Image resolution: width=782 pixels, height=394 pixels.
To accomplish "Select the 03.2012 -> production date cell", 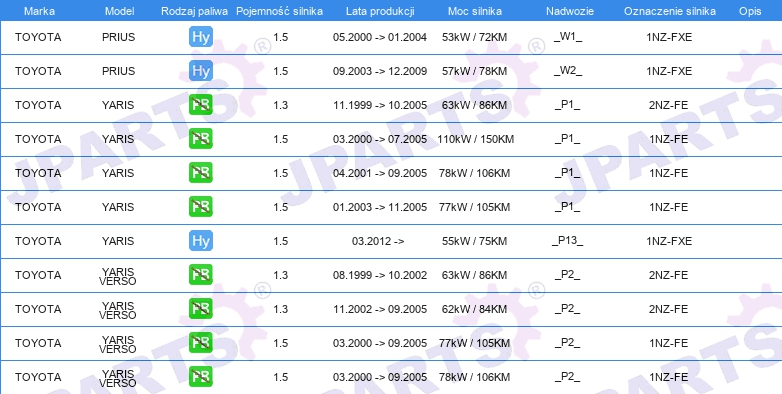I will (x=378, y=241).
